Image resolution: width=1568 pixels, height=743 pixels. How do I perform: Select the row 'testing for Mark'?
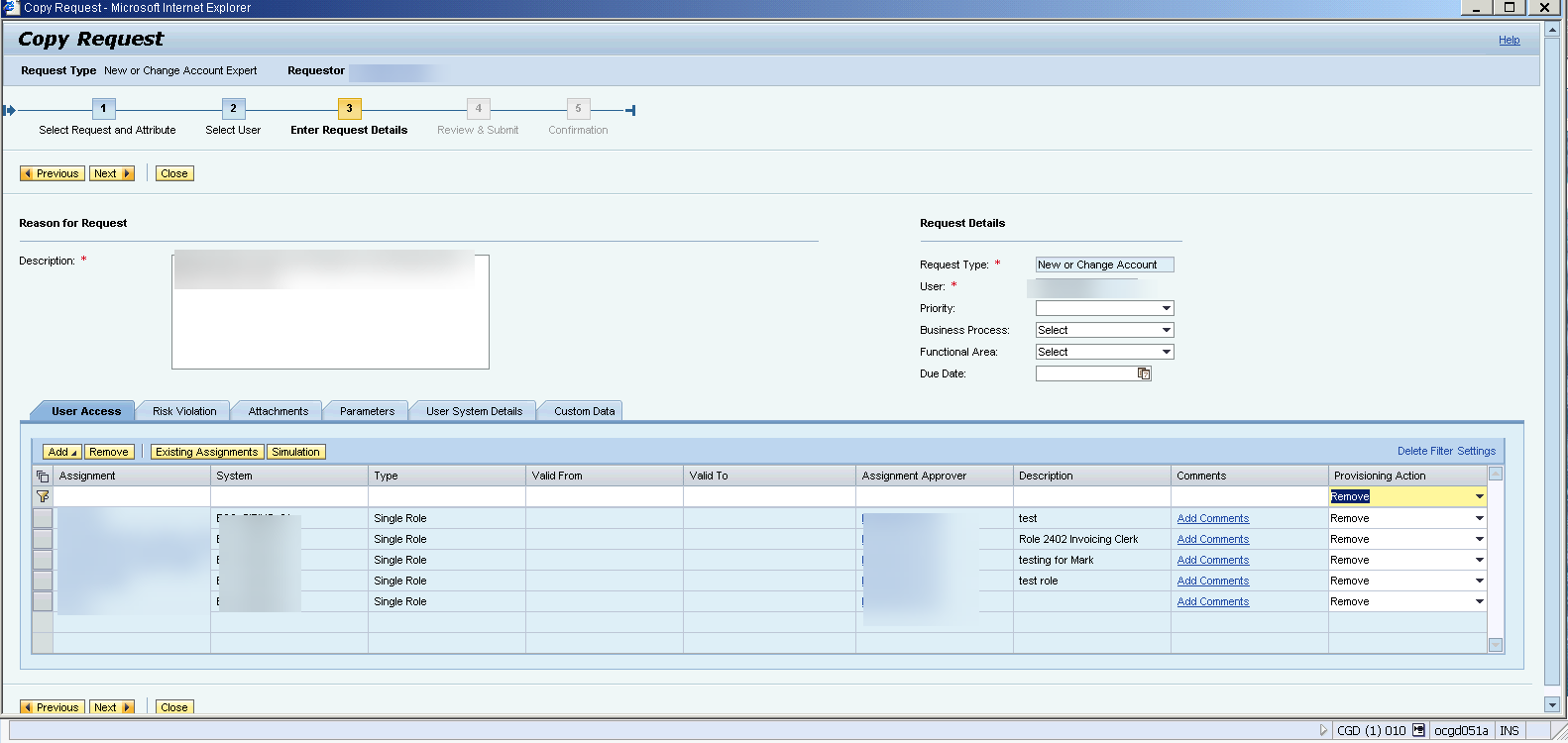[43, 560]
